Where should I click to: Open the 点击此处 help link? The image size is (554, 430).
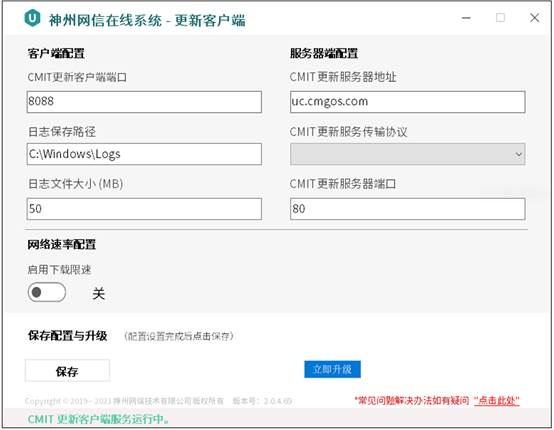(x=496, y=400)
